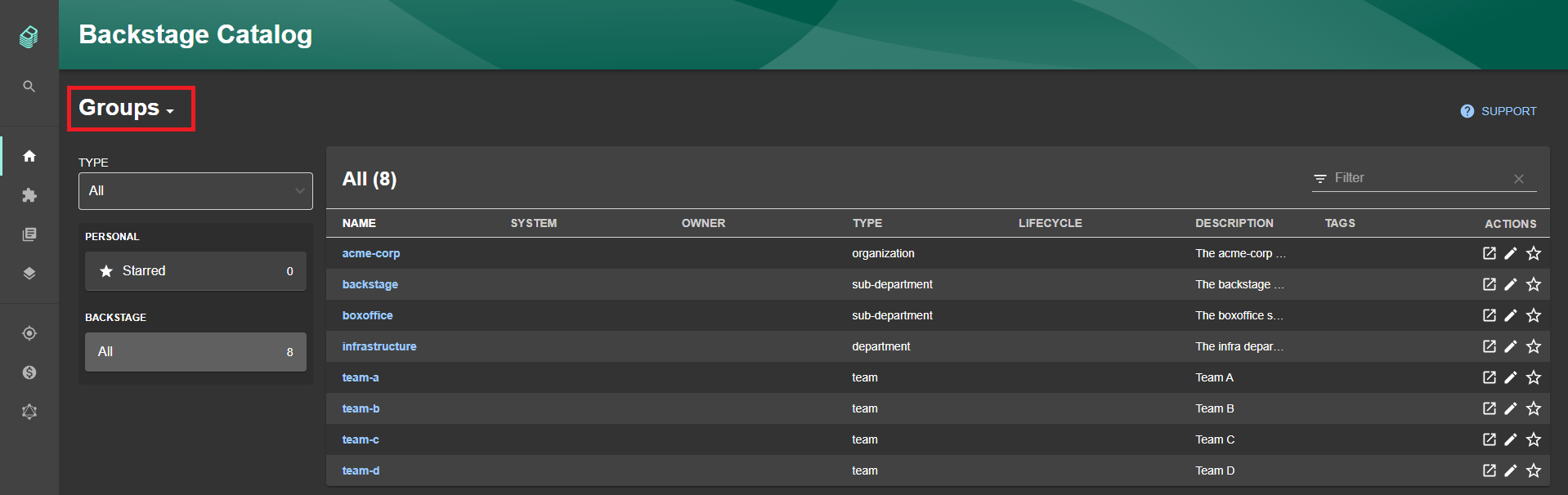The width and height of the screenshot is (1568, 495).
Task: Sort by the TYPE column header
Action: tap(867, 223)
